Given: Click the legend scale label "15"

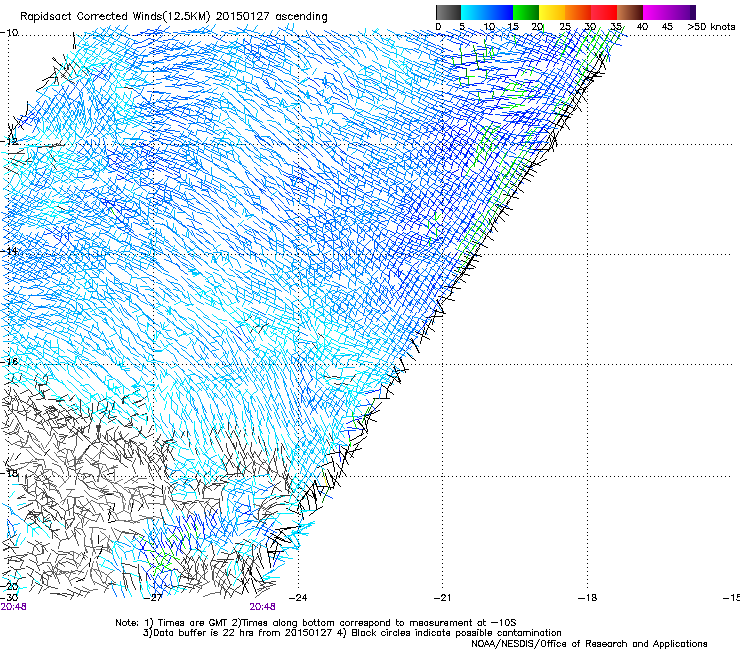Looking at the screenshot, I should click(x=513, y=26).
